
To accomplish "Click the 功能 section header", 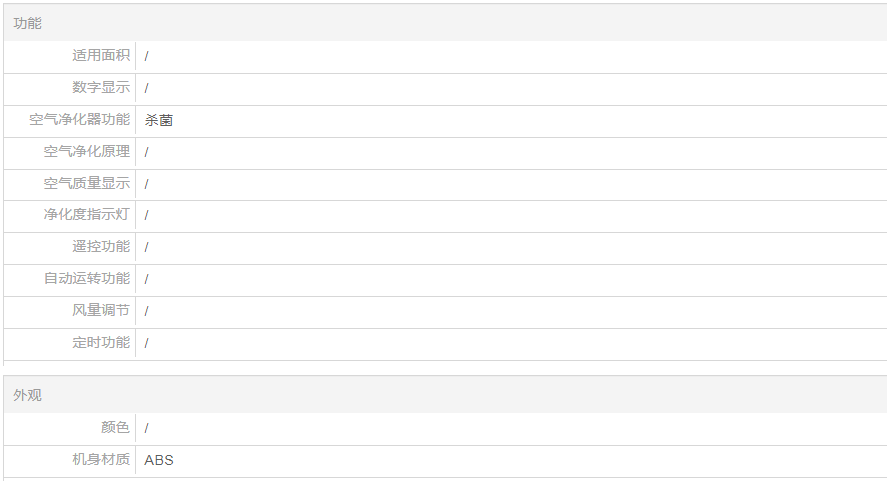I will pos(28,23).
